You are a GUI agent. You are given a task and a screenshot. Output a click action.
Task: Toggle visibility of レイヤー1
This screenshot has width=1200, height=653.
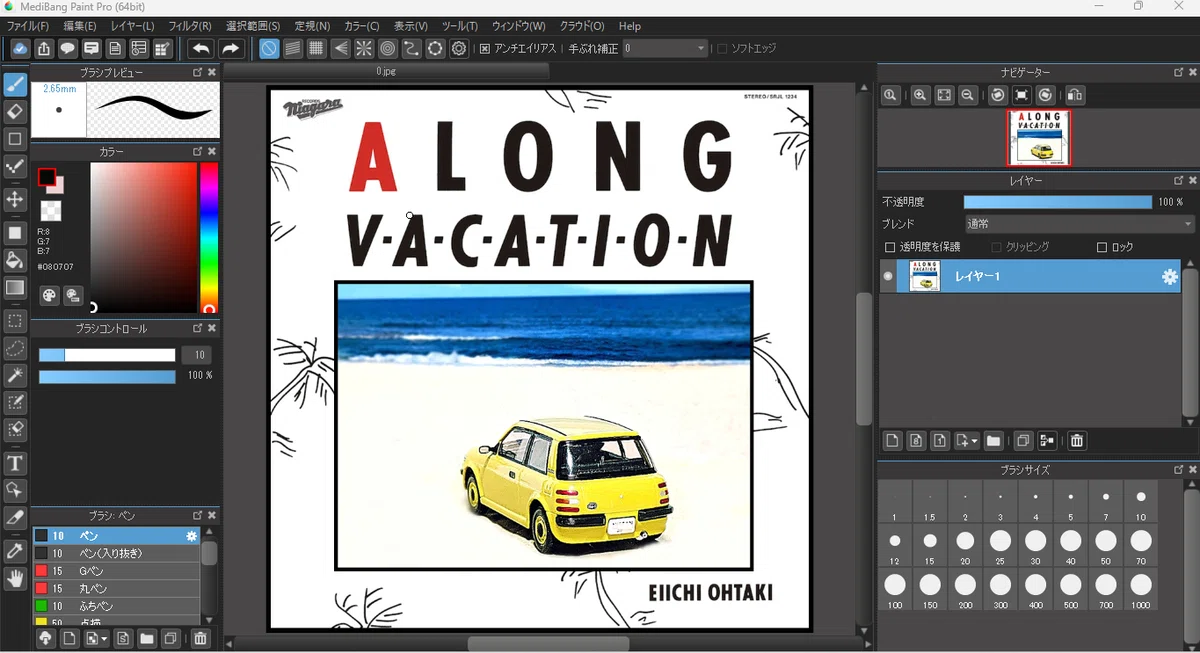tap(888, 276)
